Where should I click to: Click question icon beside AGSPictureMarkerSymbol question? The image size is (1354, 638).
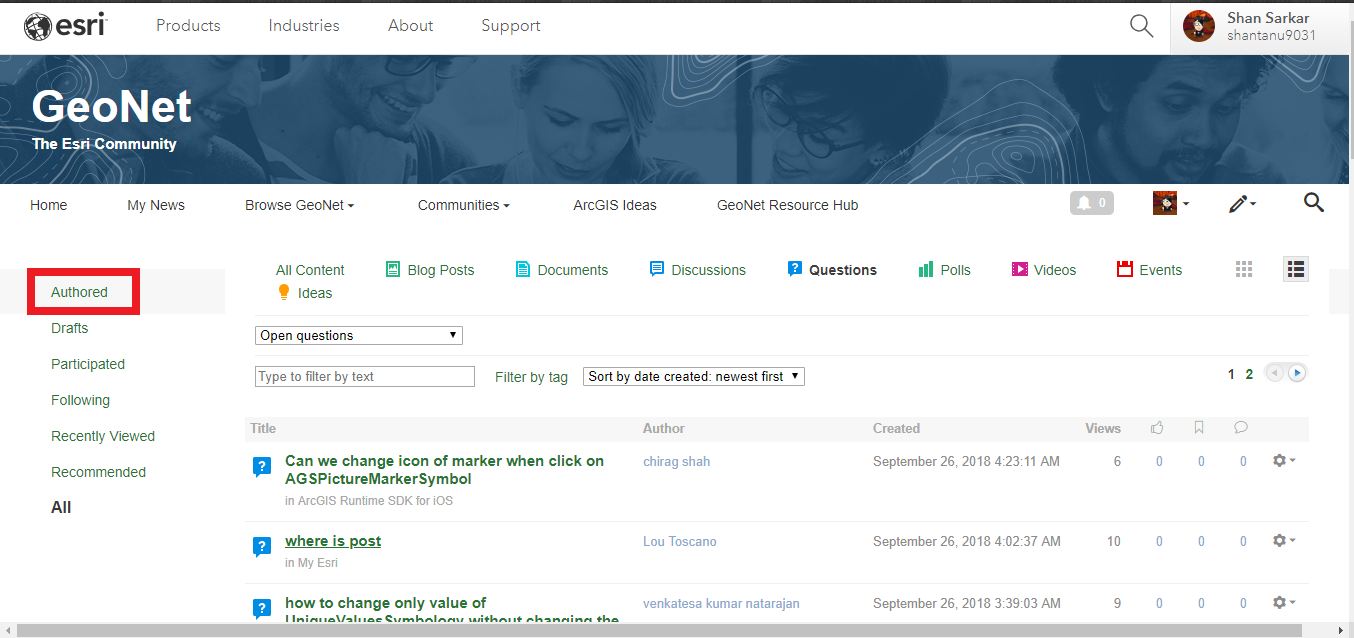[262, 466]
